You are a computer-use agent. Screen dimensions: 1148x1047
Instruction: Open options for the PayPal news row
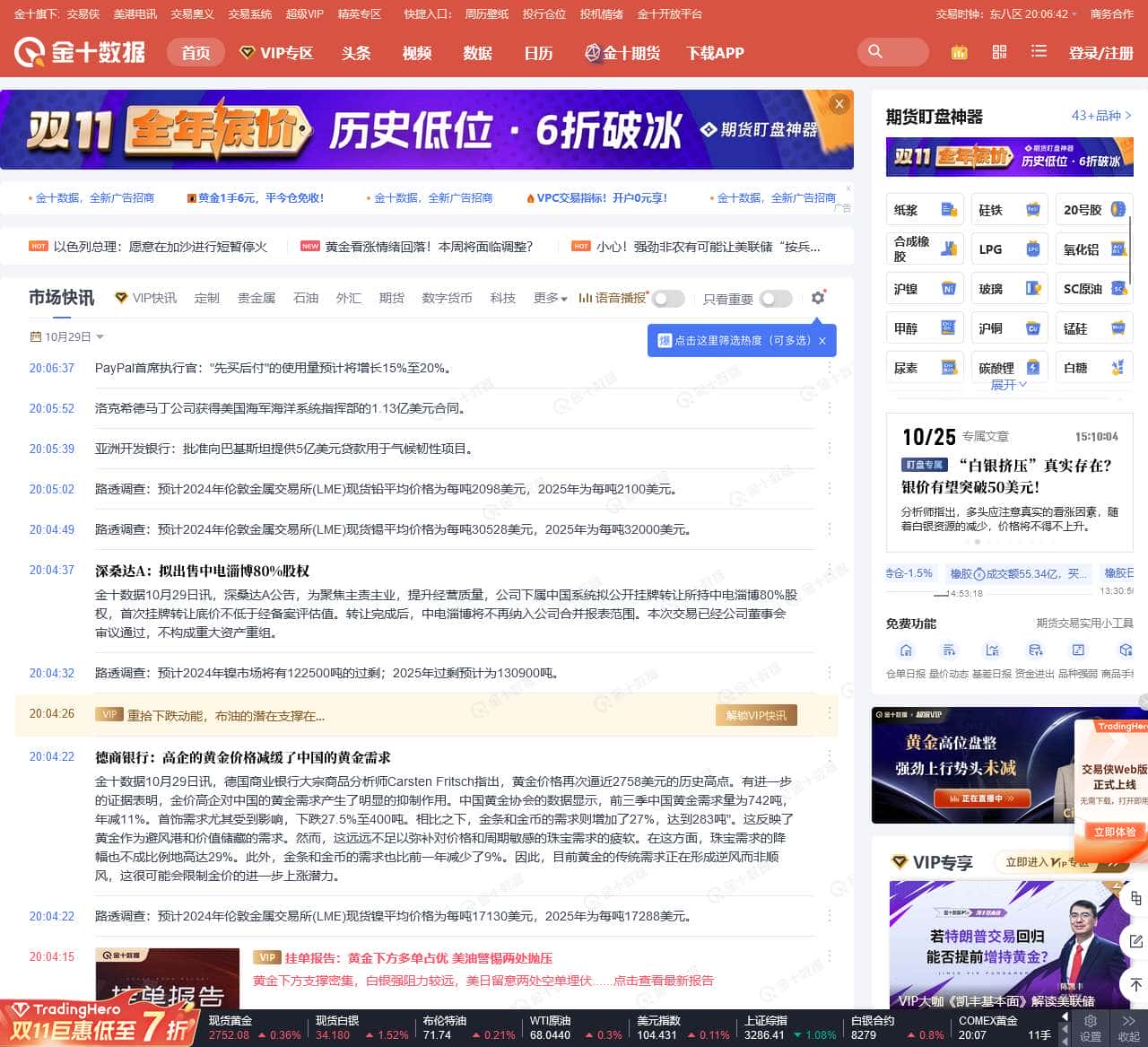click(x=829, y=368)
